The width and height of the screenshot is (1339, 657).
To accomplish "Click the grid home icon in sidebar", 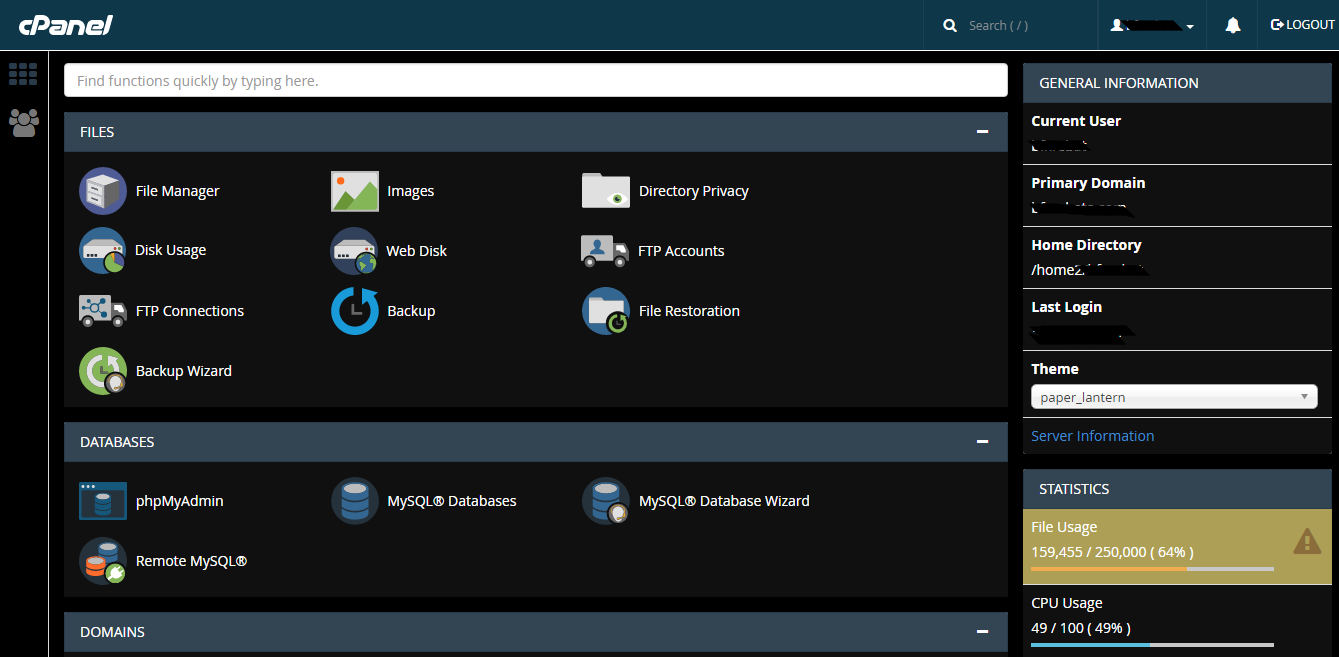I will 23,73.
